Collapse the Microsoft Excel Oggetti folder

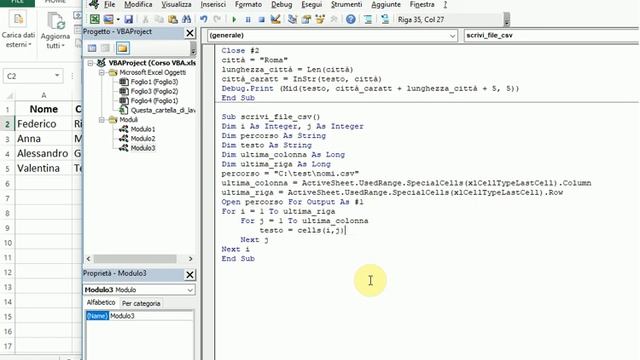tap(102, 72)
